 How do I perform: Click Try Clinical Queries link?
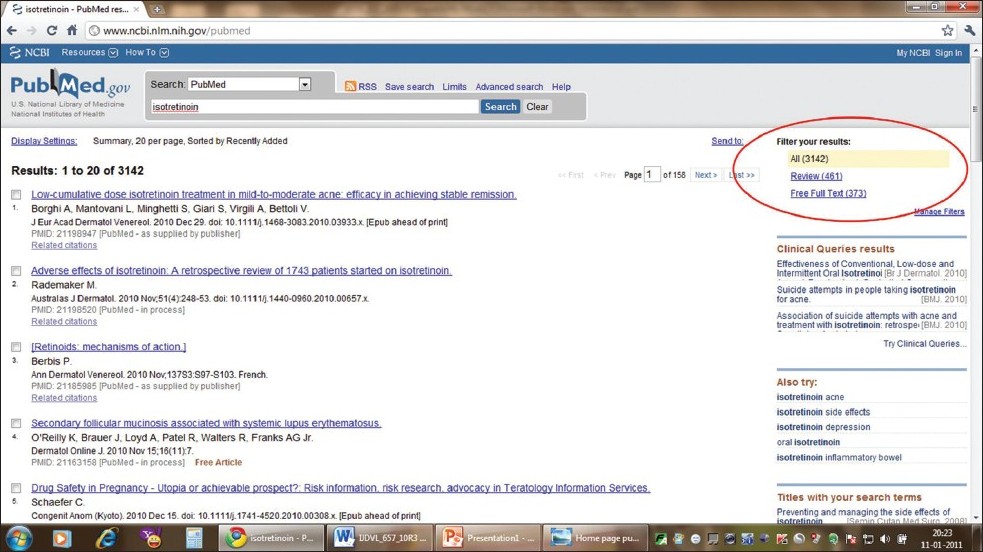click(925, 343)
